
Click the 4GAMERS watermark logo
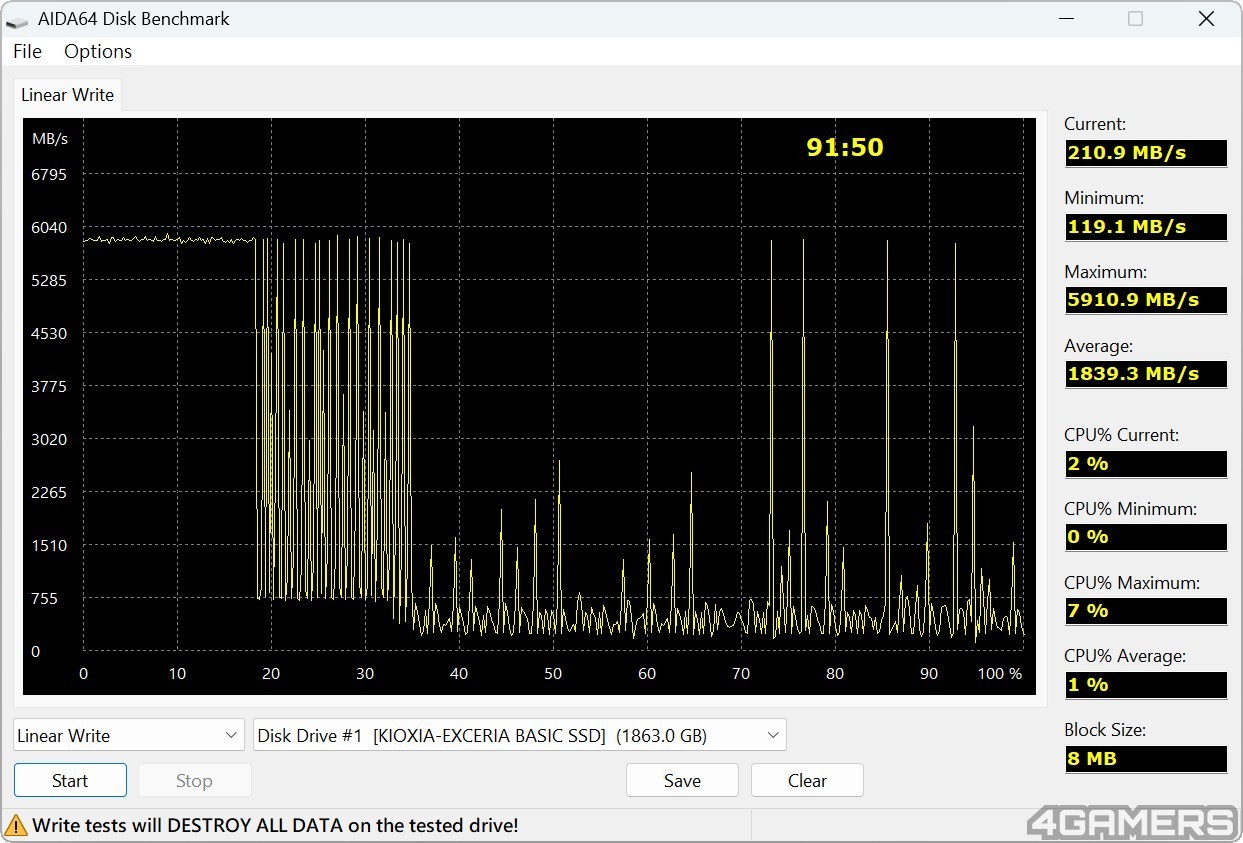point(1132,822)
